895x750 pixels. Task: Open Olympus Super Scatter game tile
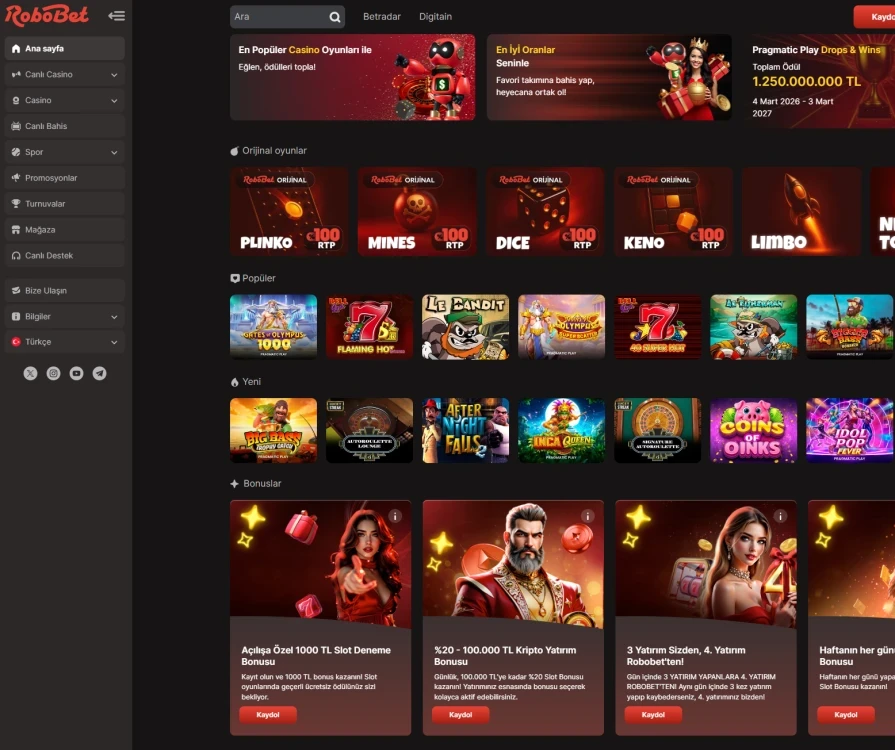(562, 327)
